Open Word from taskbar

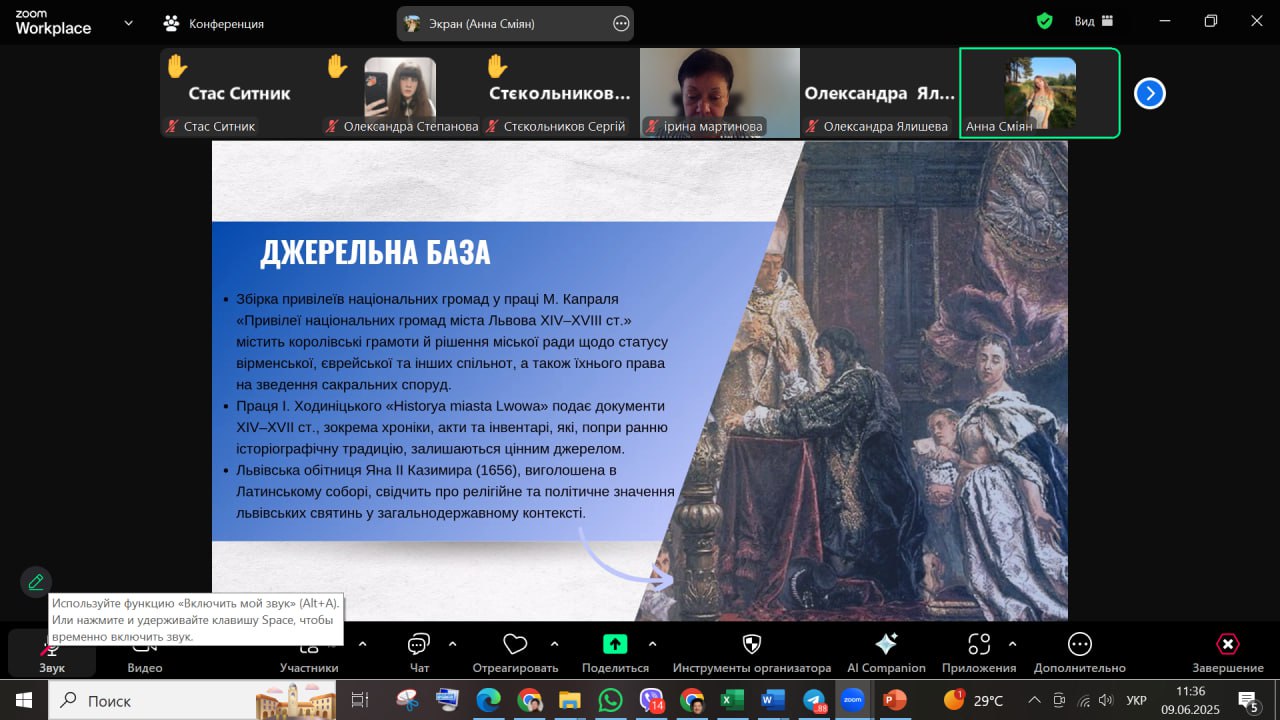click(x=772, y=700)
